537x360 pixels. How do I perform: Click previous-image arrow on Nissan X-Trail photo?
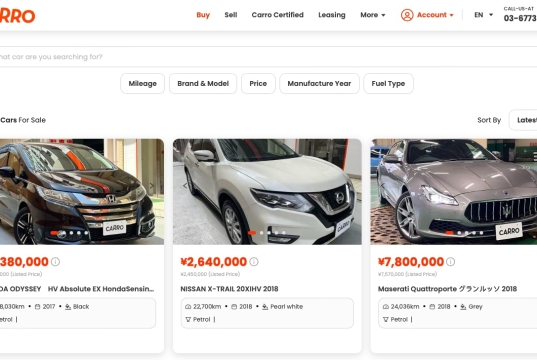(x=185, y=186)
